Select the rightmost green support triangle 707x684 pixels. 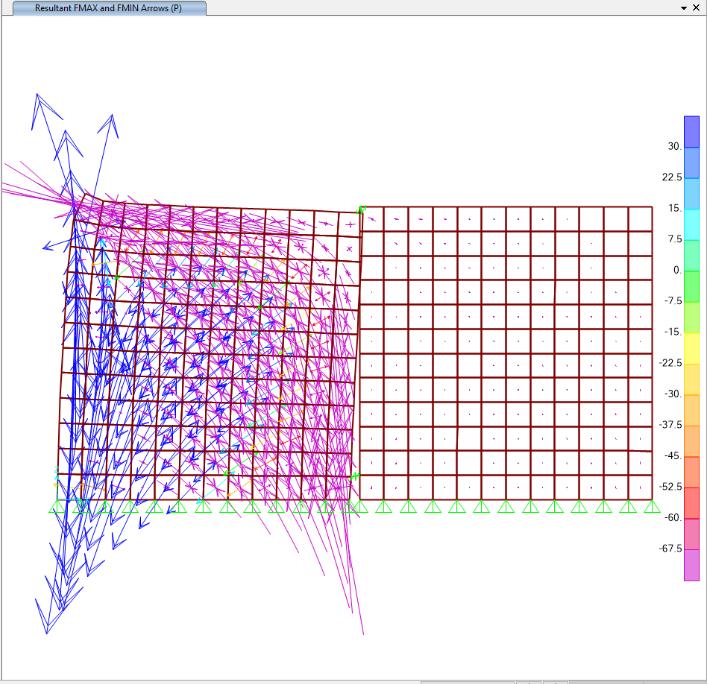(652, 506)
